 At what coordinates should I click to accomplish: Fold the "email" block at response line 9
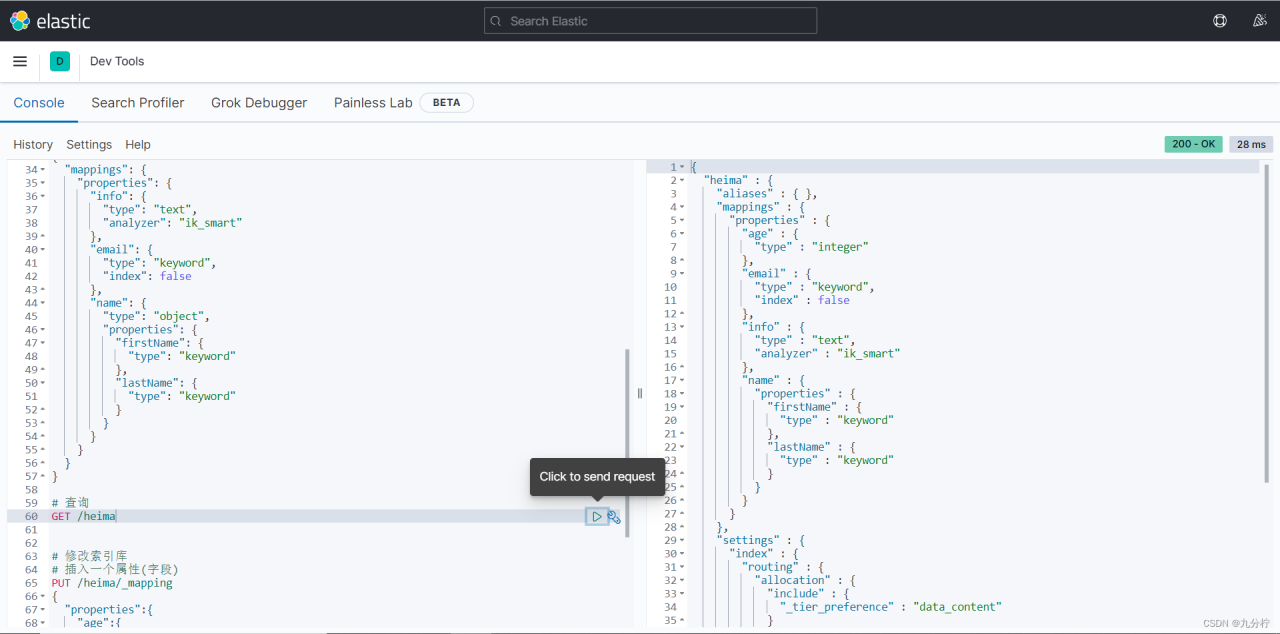682,274
